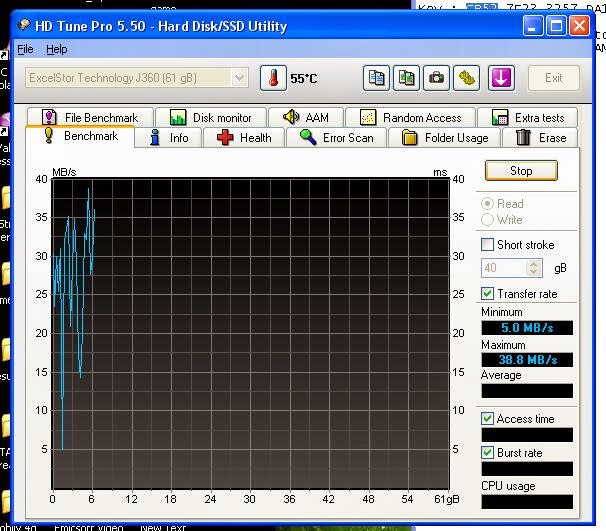
Task: Click the purple download arrow icon
Action: 501,78
